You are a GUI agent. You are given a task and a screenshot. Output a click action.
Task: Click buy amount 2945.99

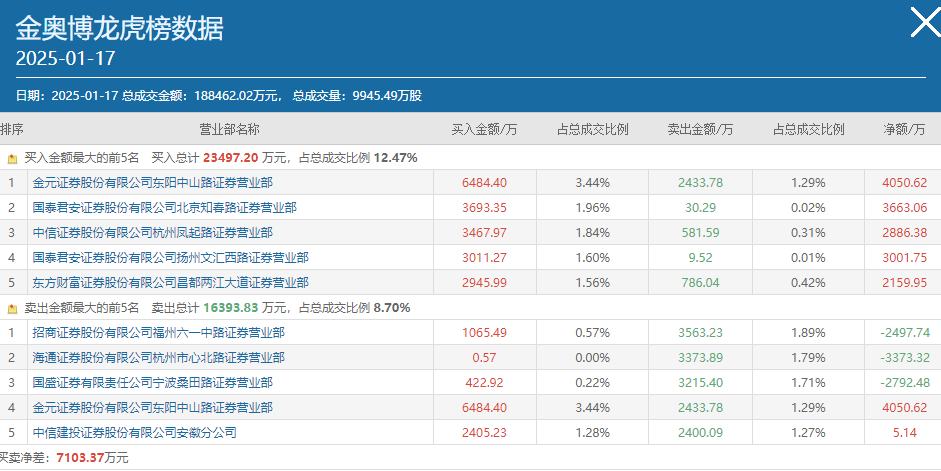pos(484,283)
